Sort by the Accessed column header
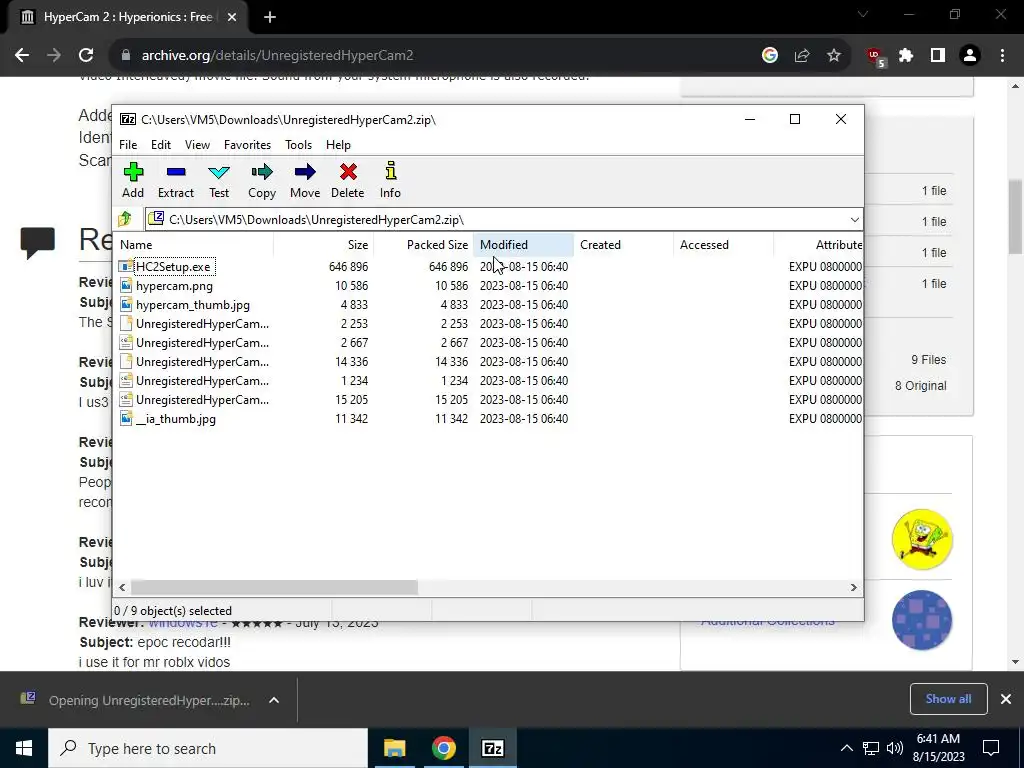1024x768 pixels. [x=723, y=245]
